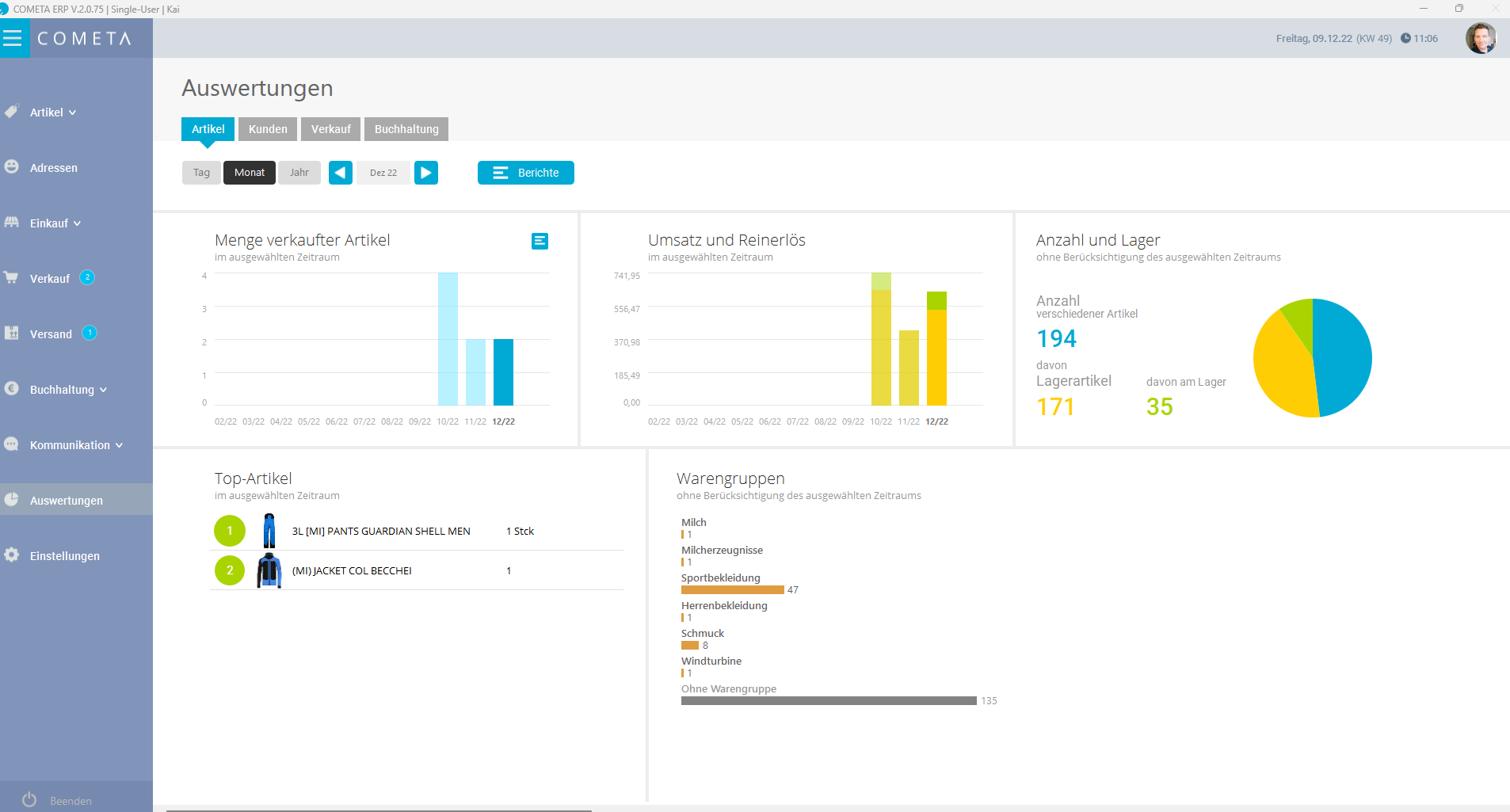
Task: Expand the Artikel sidebar menu
Action: (x=52, y=112)
